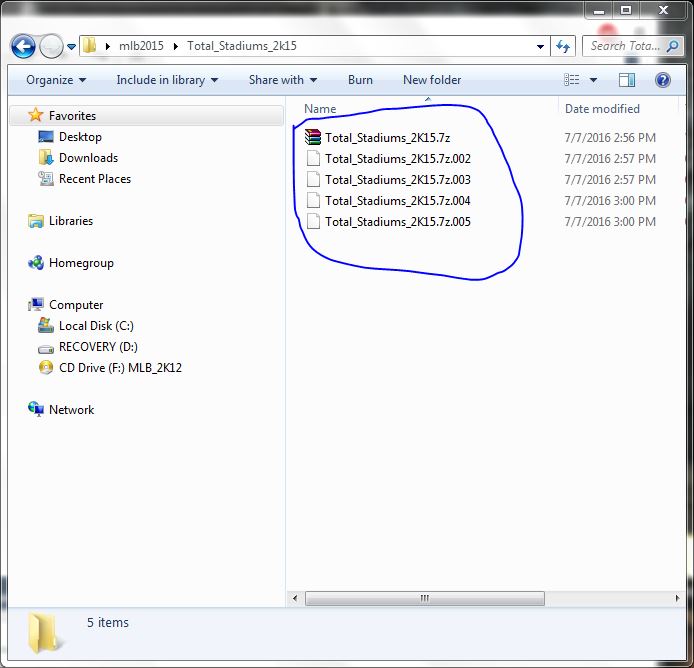Click the Burn toolbar button
This screenshot has height=668, width=694.
point(360,80)
